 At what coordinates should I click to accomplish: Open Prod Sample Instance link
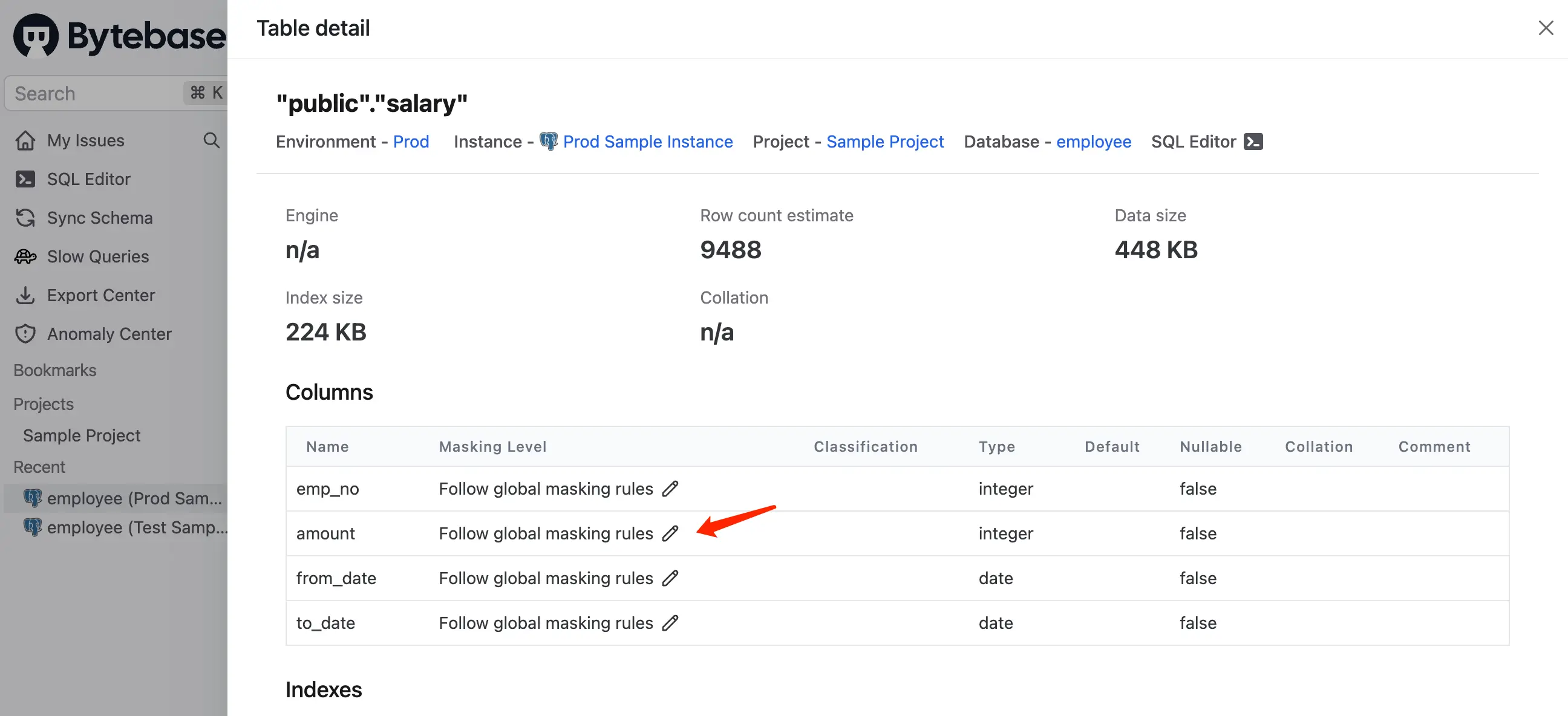tap(648, 142)
